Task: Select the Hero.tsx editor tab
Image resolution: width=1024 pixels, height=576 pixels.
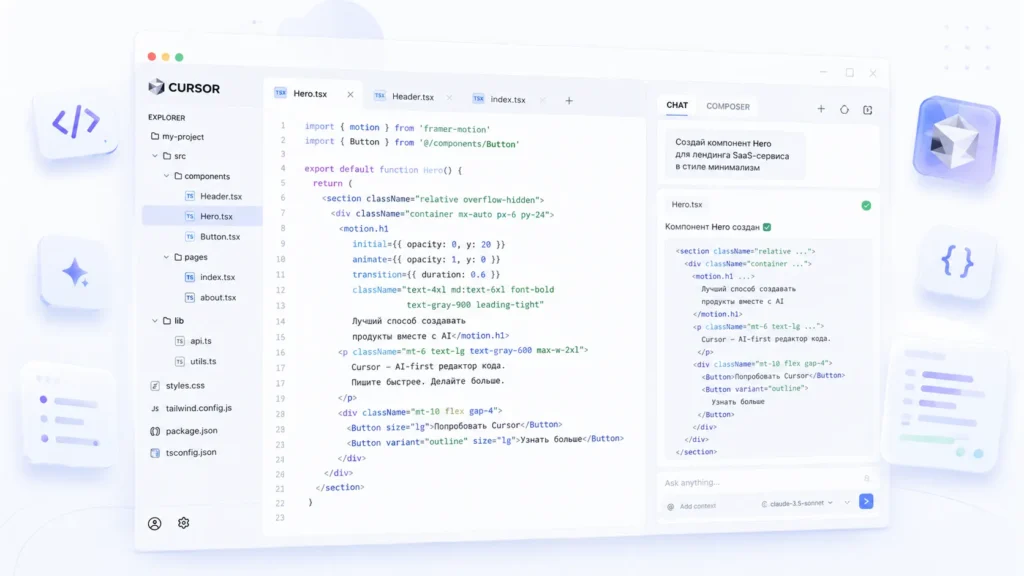Action: [x=312, y=94]
